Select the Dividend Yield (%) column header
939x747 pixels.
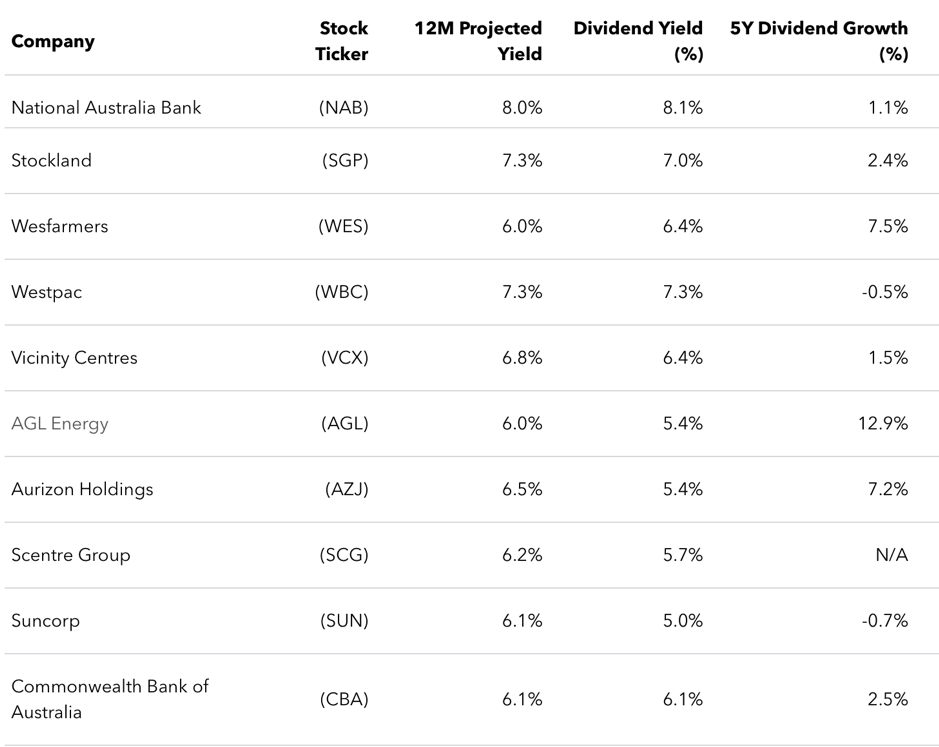click(638, 41)
